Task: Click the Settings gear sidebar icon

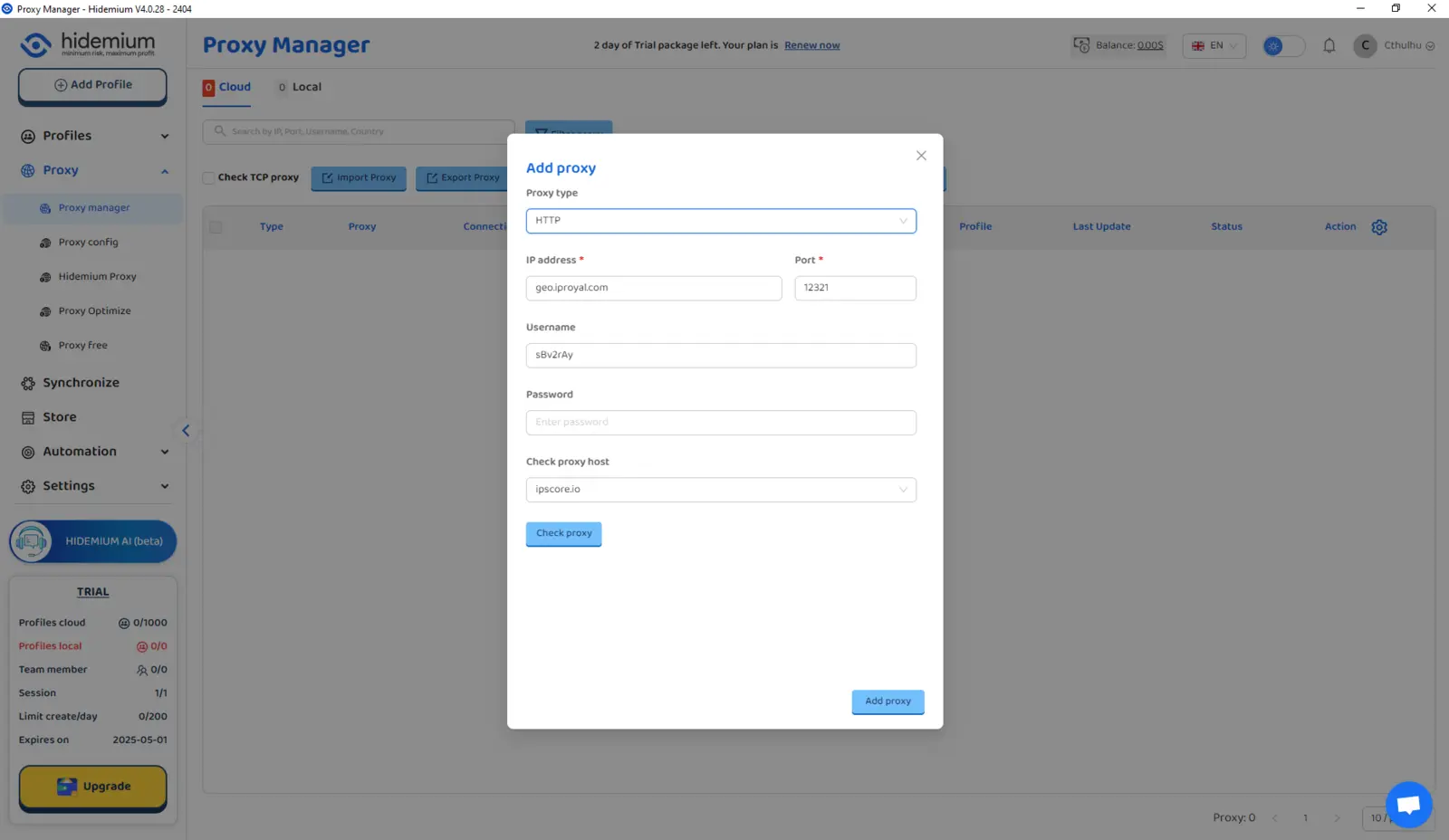Action: [x=28, y=487]
